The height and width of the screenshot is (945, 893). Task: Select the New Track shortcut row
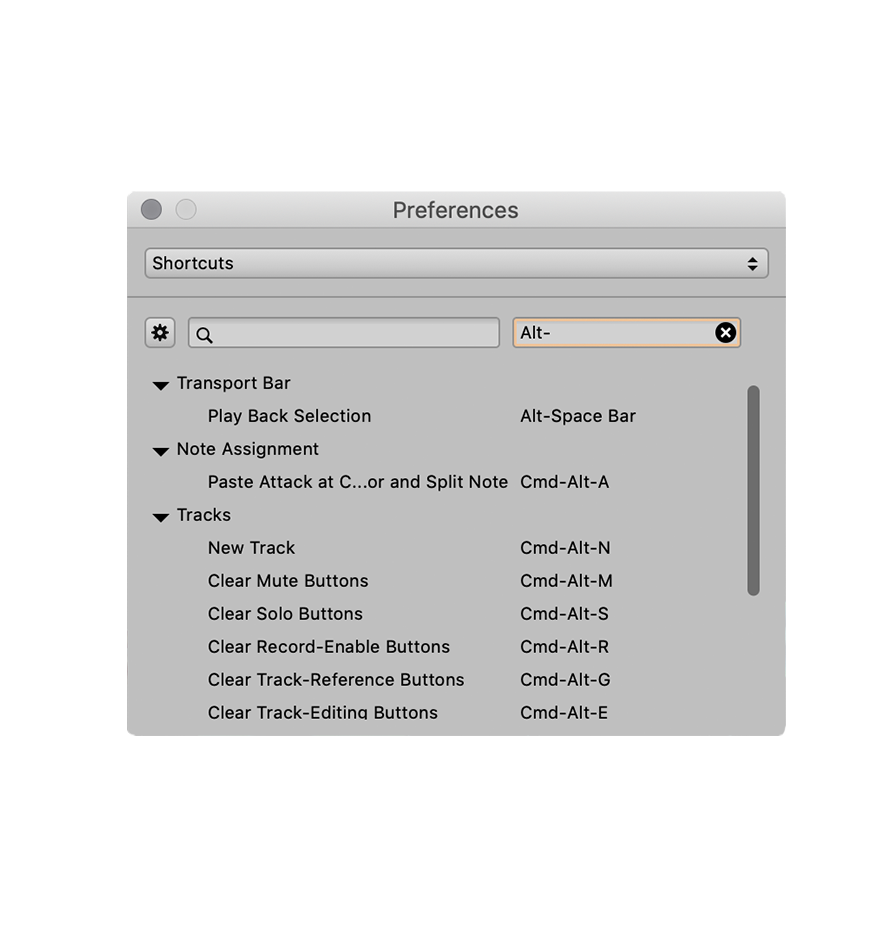251,548
